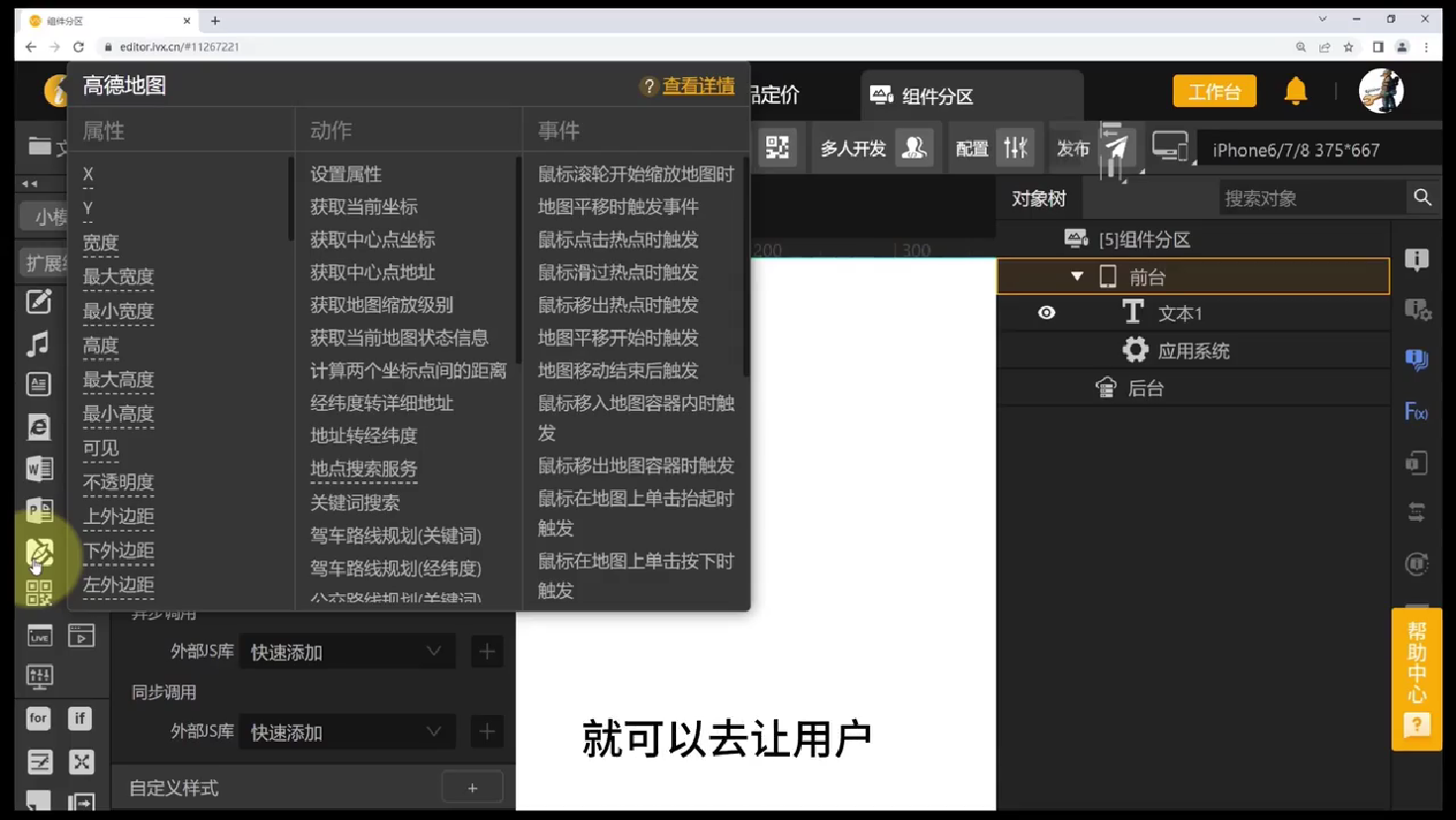
Task: Select the 'for' loop component
Action: 39,718
